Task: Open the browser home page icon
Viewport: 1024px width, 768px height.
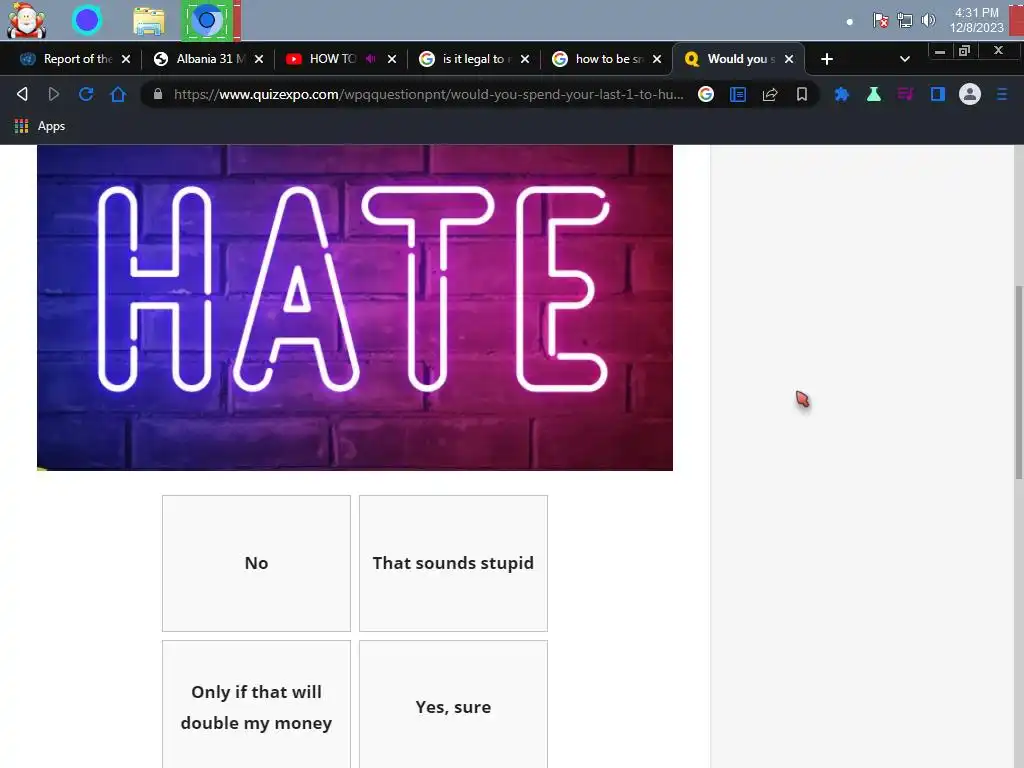Action: (x=118, y=94)
